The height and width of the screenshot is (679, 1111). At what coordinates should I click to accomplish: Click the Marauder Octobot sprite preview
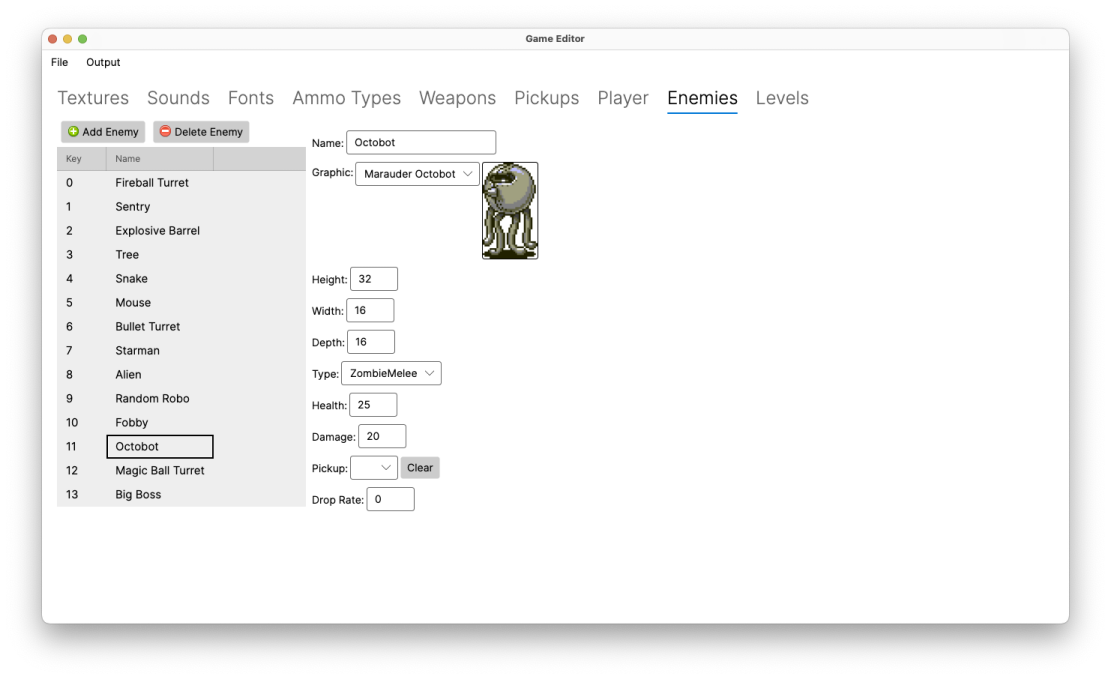coord(510,211)
